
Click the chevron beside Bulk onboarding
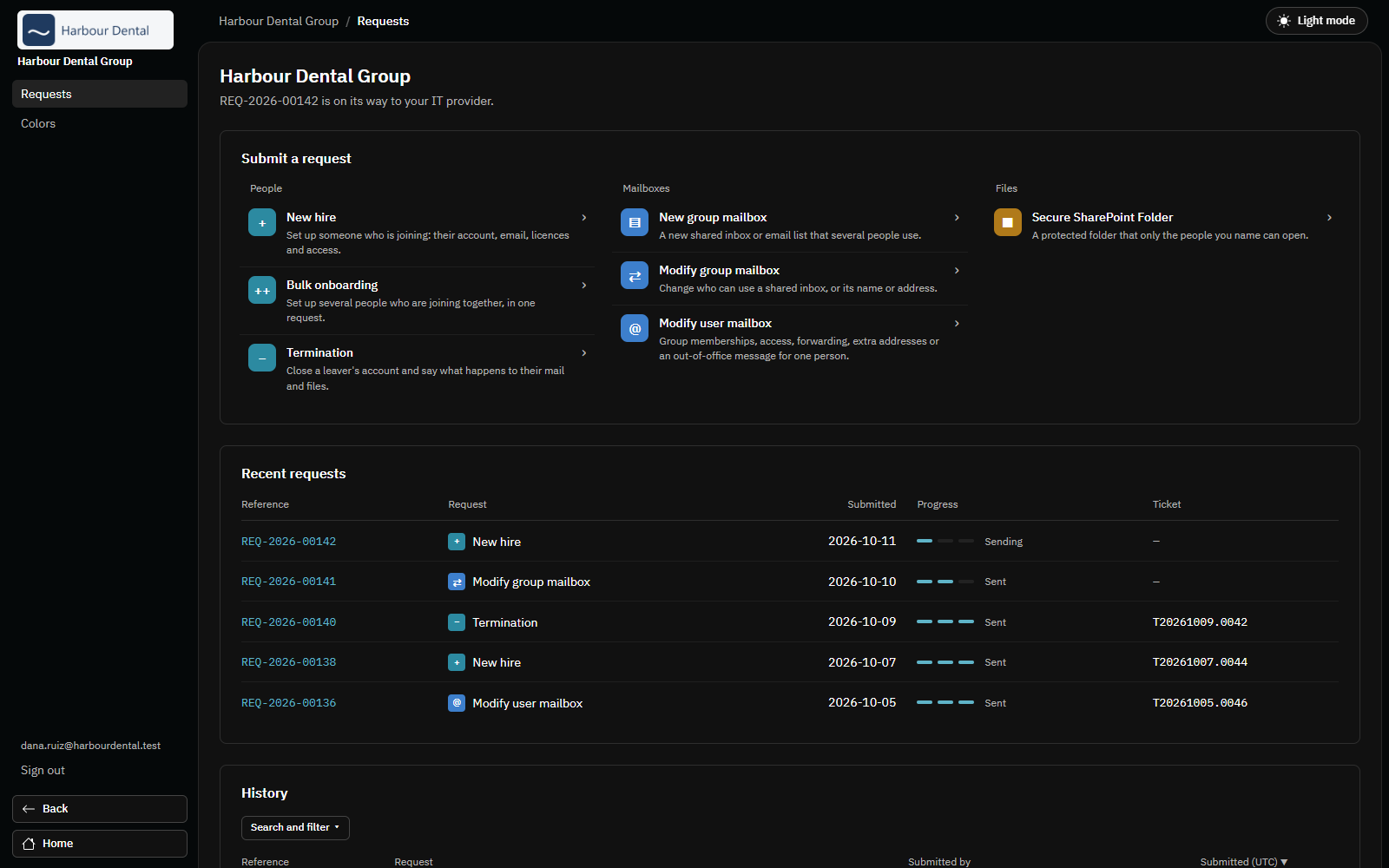(x=584, y=286)
